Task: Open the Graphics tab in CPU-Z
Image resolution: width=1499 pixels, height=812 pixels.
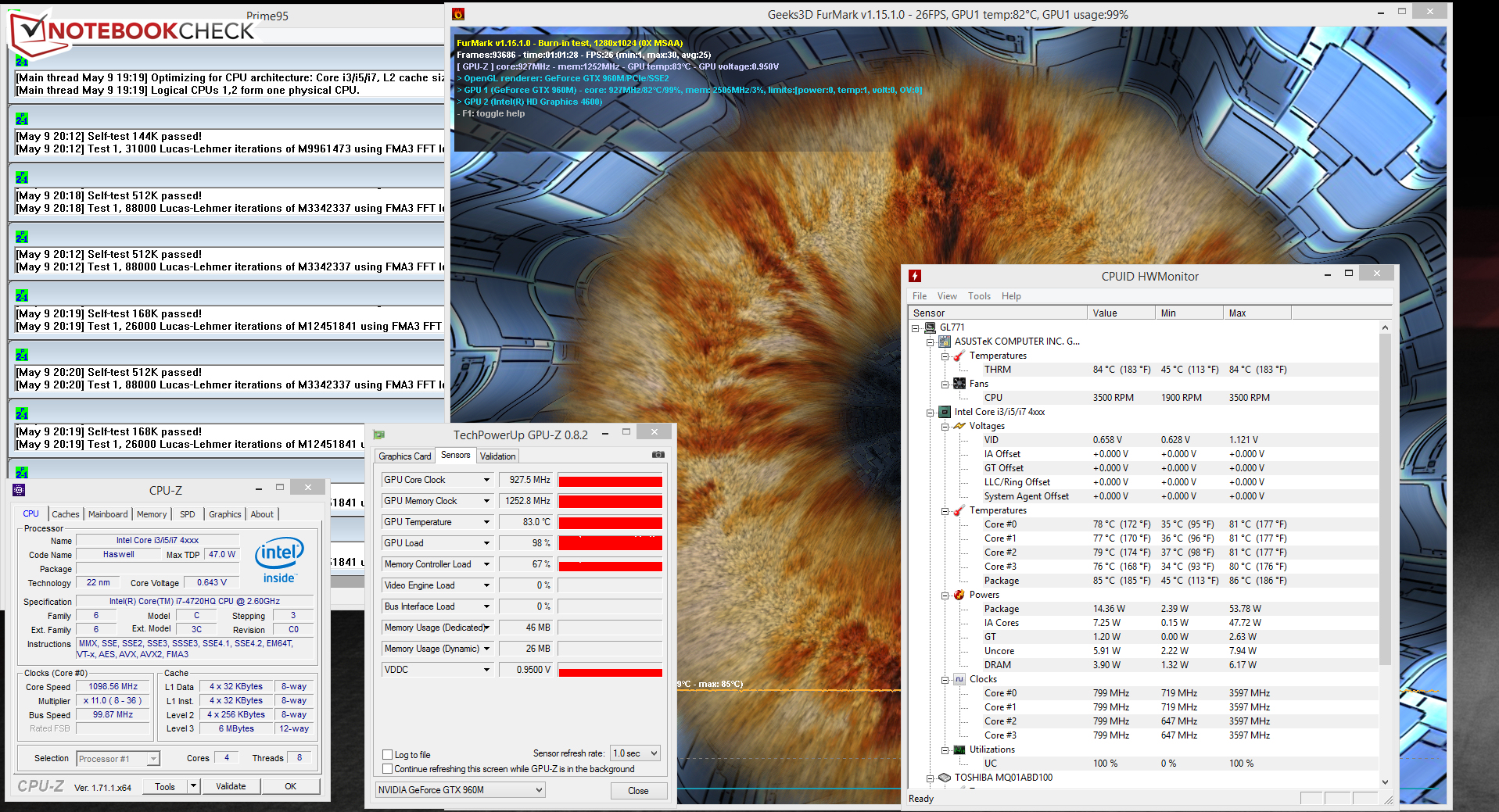Action: click(225, 514)
